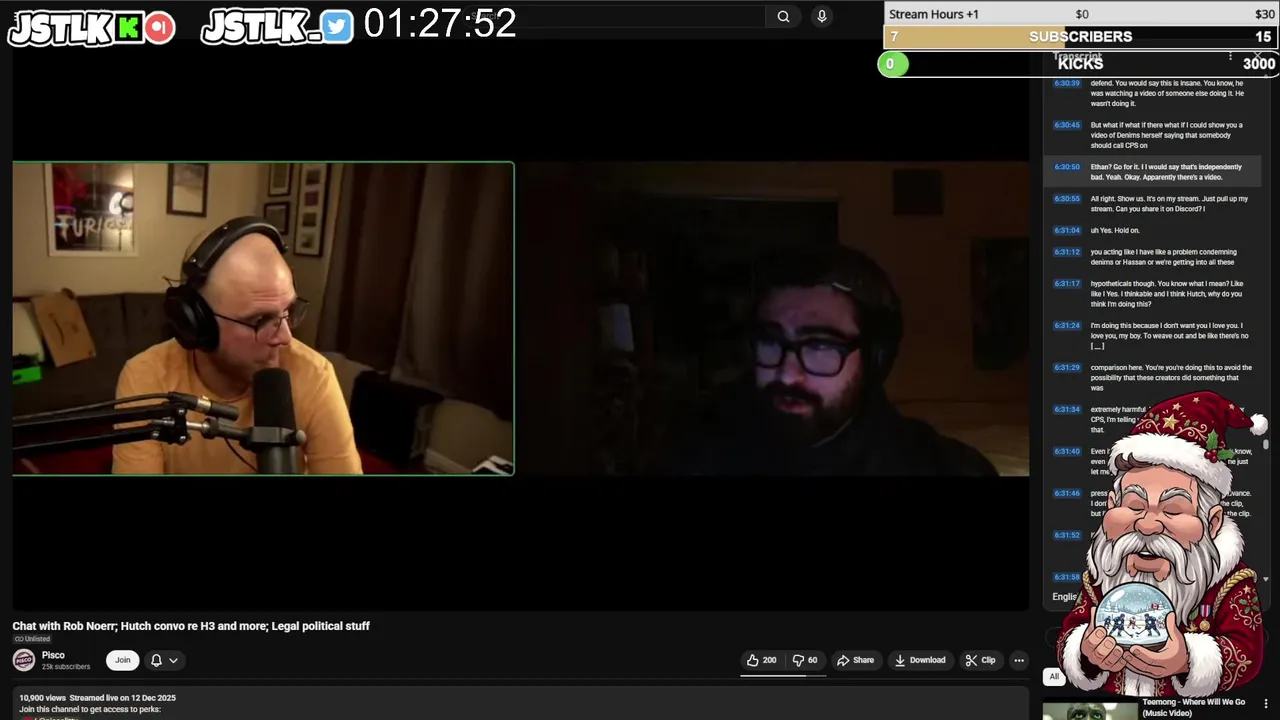Open the 'Where Will We Go' video title
Screen dimensions: 1280x720
1193,707
